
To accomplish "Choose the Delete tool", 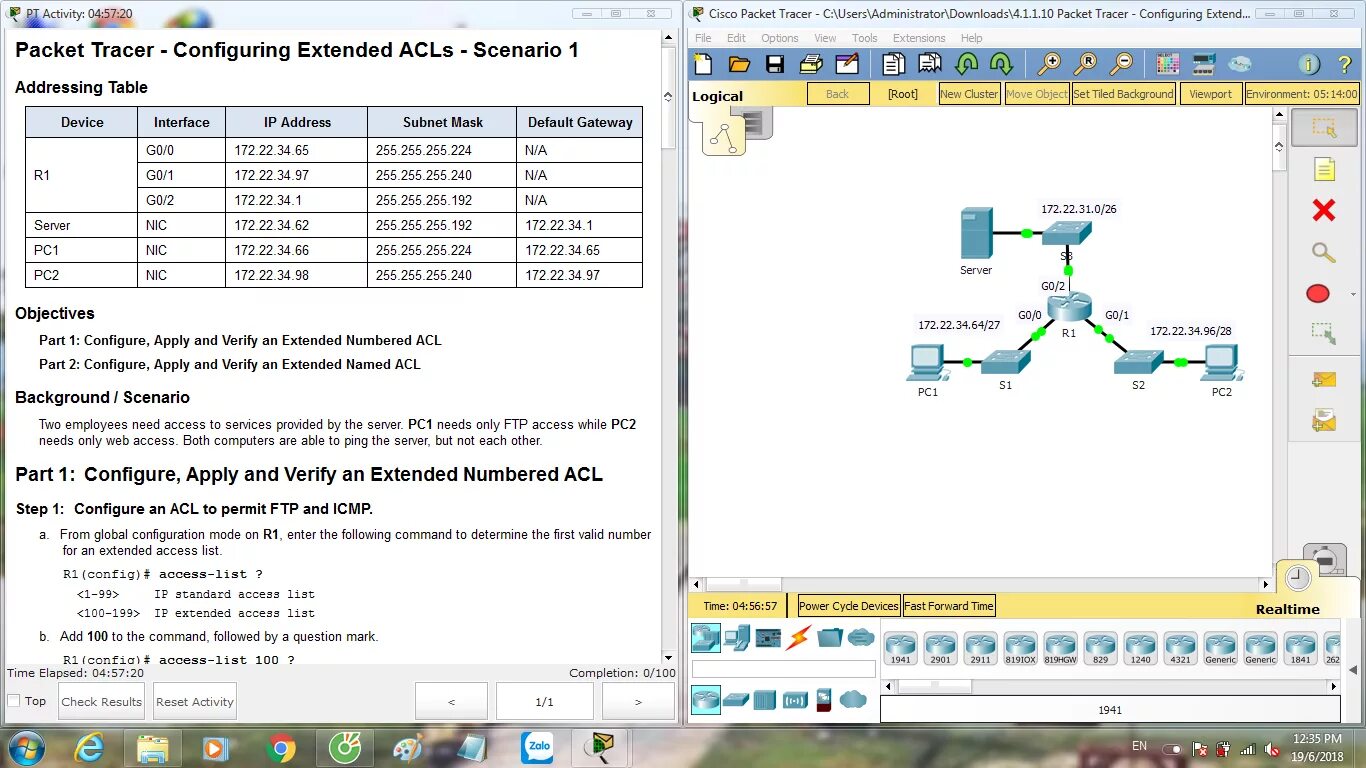I will pyautogui.click(x=1324, y=210).
